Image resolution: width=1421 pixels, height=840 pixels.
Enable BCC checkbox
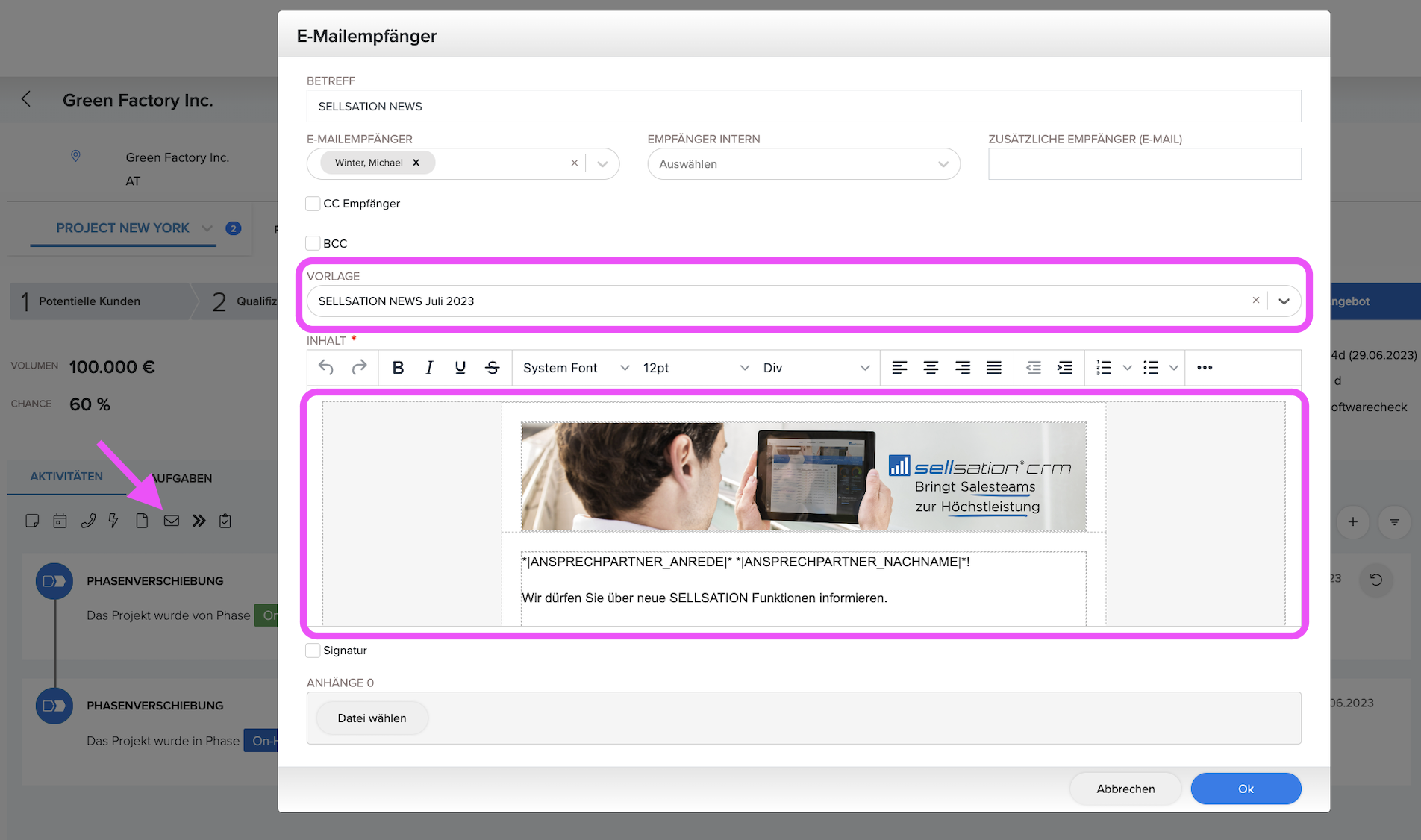click(313, 243)
